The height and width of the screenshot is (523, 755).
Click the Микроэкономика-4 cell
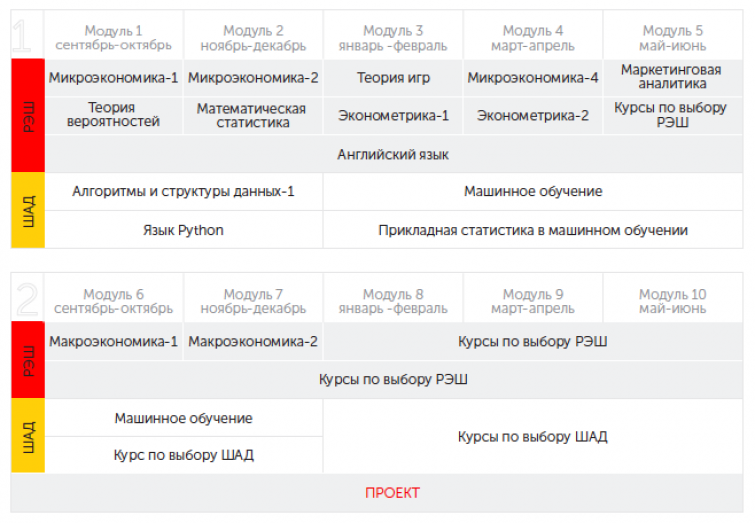pos(533,78)
